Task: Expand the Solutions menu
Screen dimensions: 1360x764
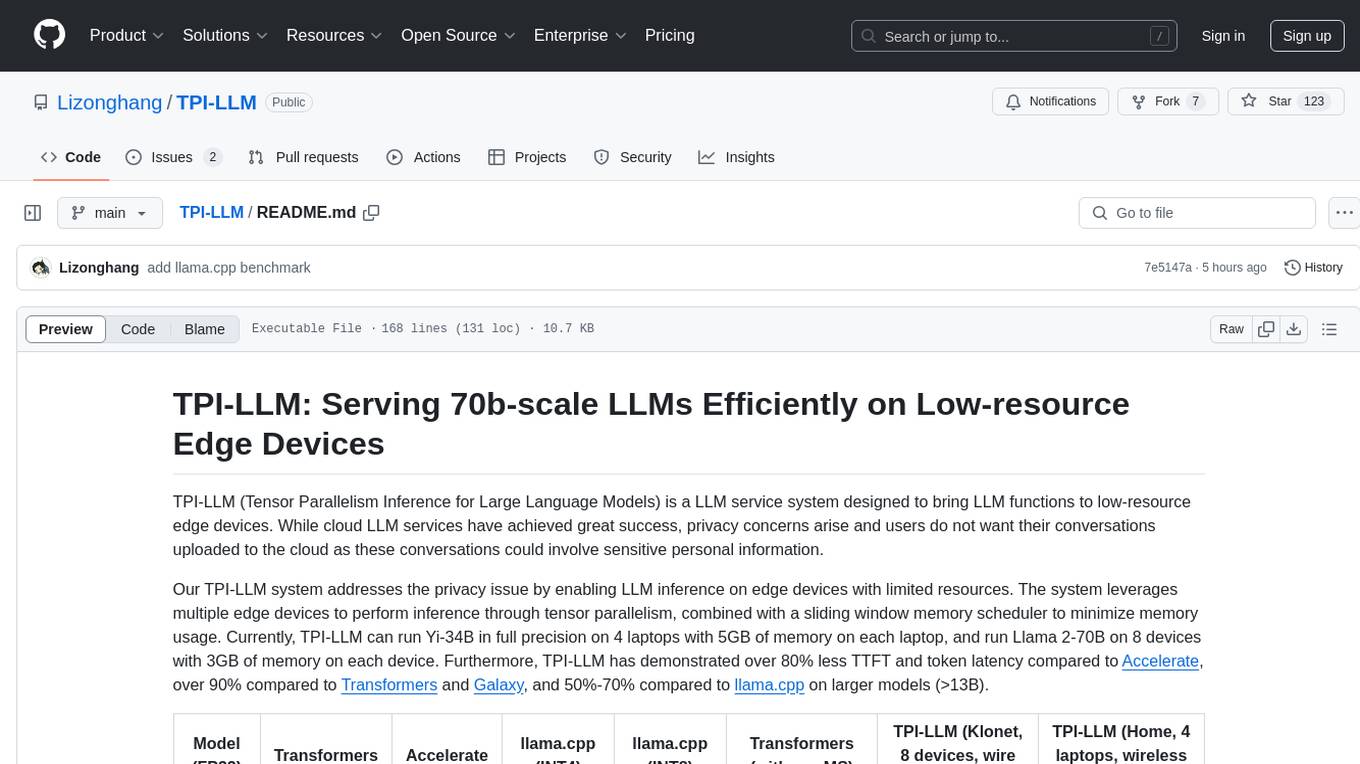Action: click(x=225, y=35)
